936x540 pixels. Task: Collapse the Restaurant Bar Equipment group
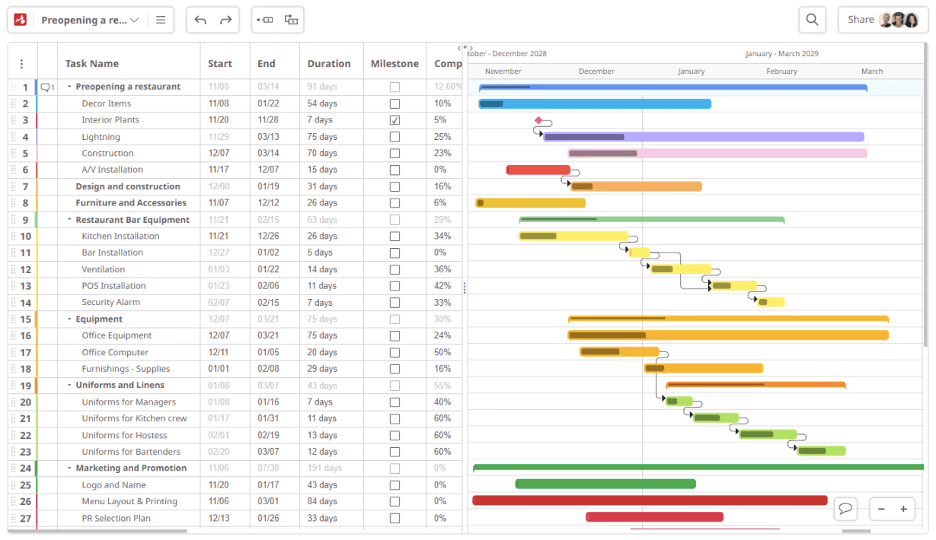click(69, 220)
